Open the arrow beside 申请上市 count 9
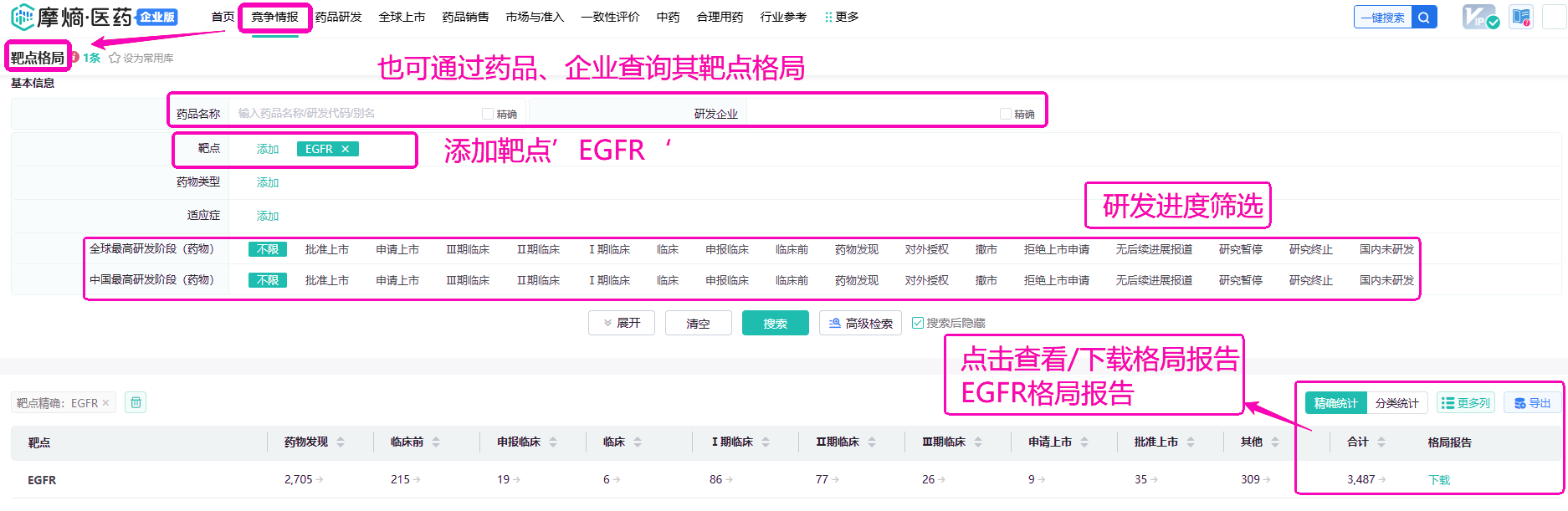Viewport: 1568px width, 511px height. click(x=1042, y=480)
